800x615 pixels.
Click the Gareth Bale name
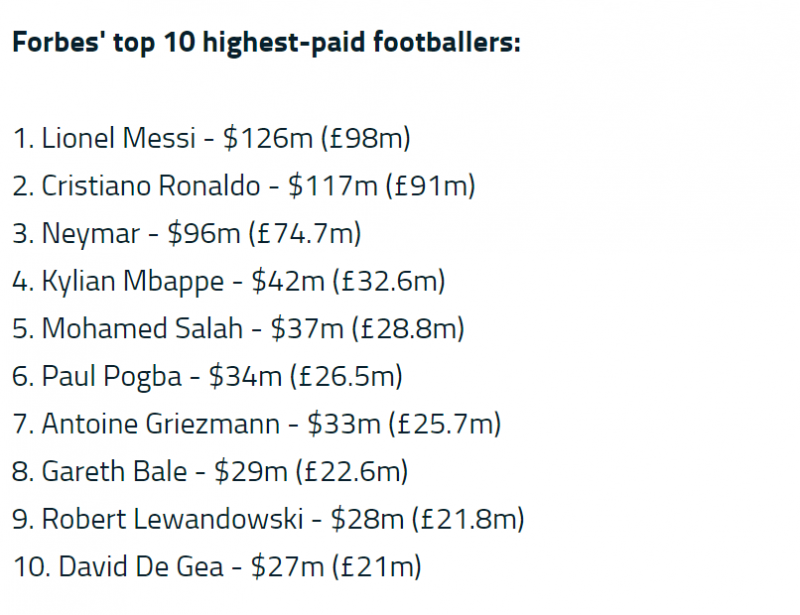pyautogui.click(x=114, y=471)
